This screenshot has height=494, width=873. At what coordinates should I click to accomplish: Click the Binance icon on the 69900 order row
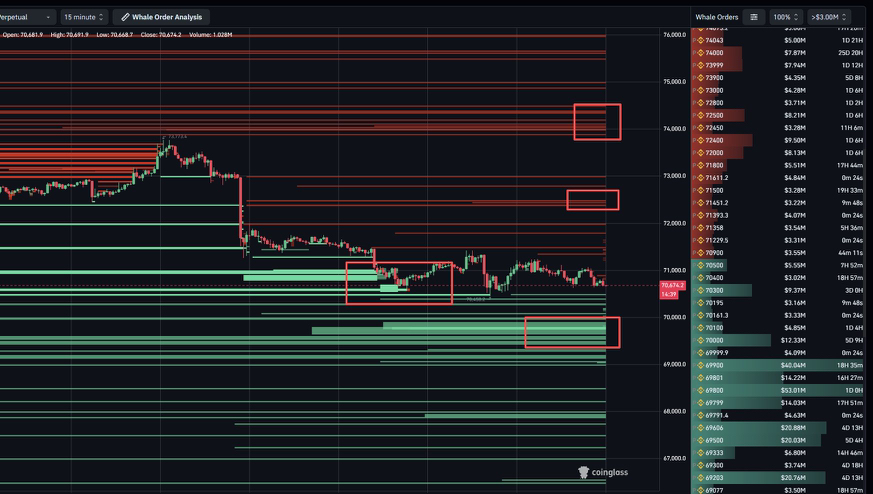pos(700,365)
